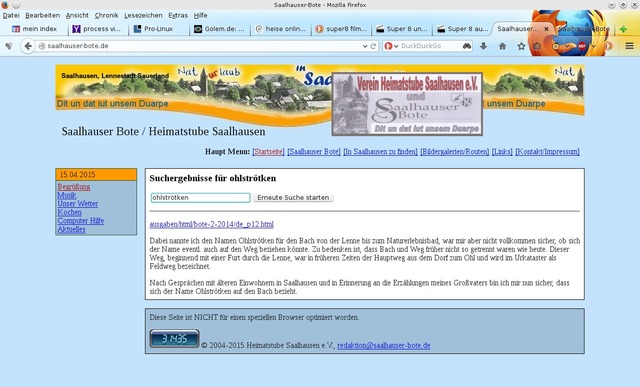
Task: Click the Startseite main menu link
Action: [269, 151]
